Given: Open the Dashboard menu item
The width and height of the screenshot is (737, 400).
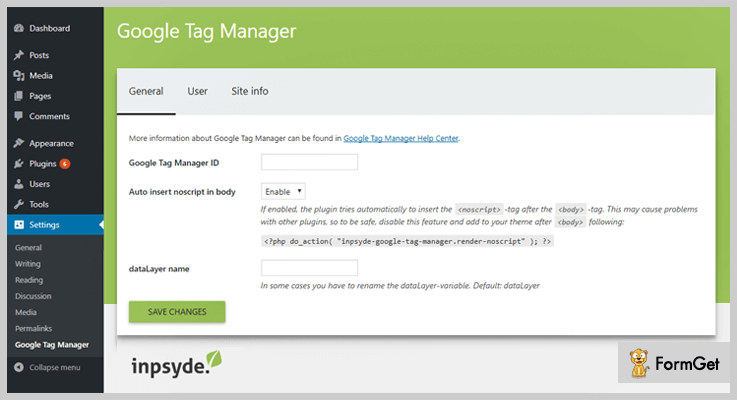Looking at the screenshot, I should 55,28.
